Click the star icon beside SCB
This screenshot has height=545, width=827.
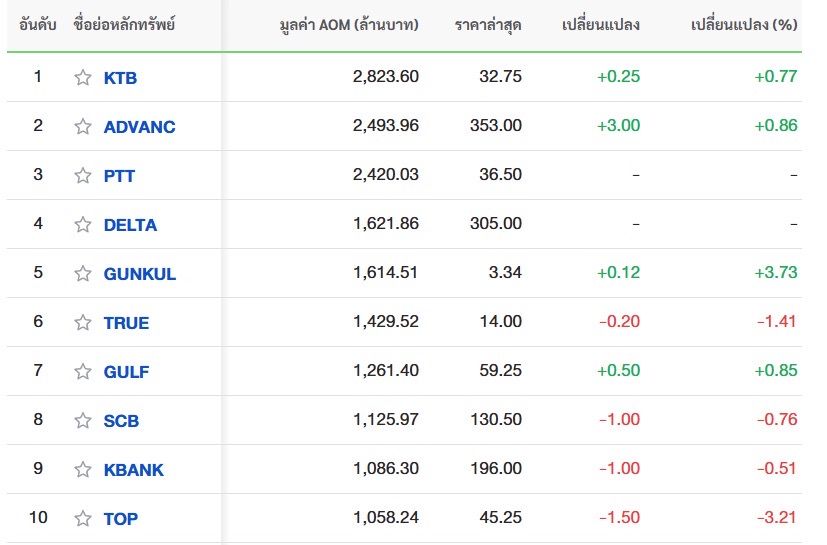pyautogui.click(x=82, y=420)
